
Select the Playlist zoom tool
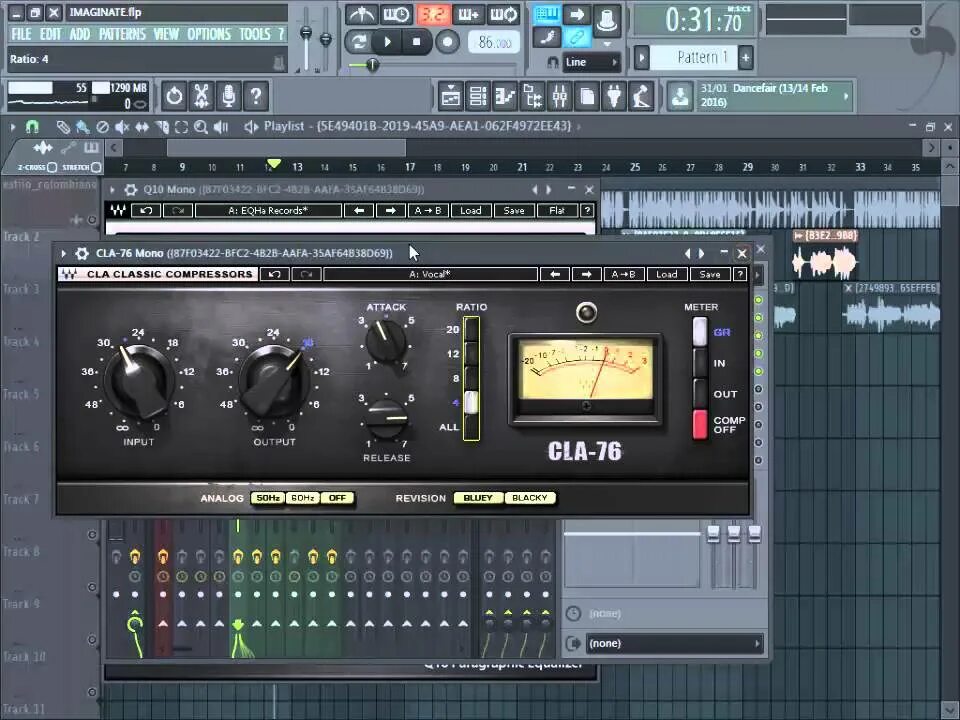[x=200, y=127]
